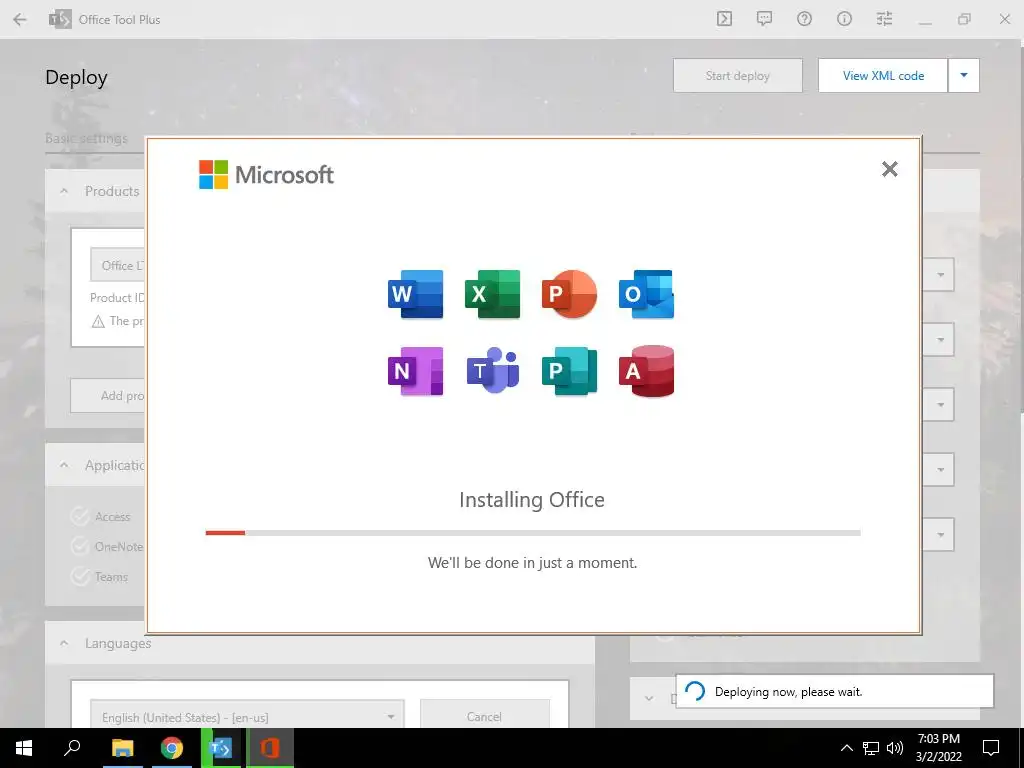Click the Installing Office heading
This screenshot has width=1024, height=768.
(x=532, y=500)
